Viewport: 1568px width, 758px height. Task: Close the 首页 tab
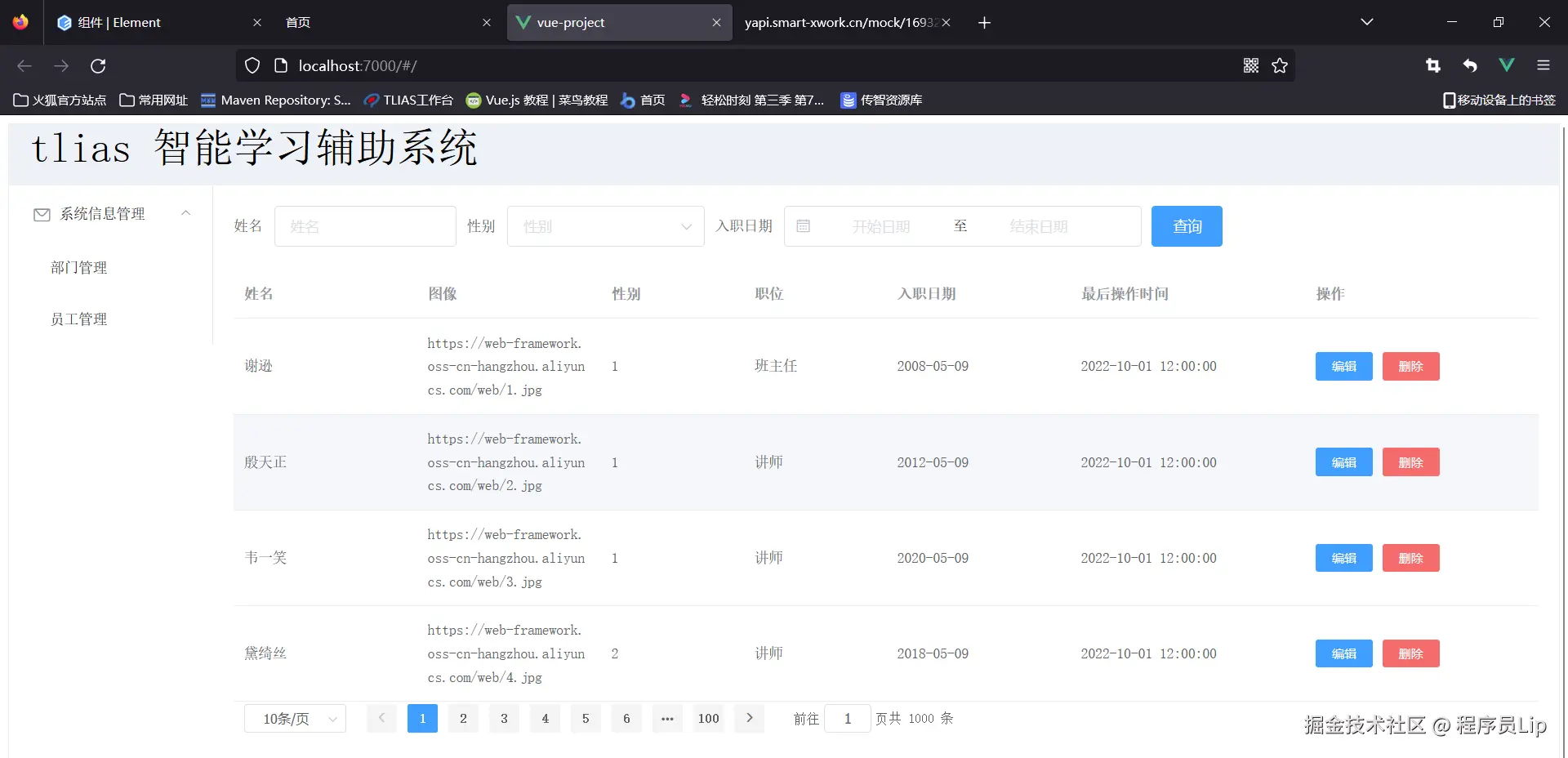(x=487, y=23)
